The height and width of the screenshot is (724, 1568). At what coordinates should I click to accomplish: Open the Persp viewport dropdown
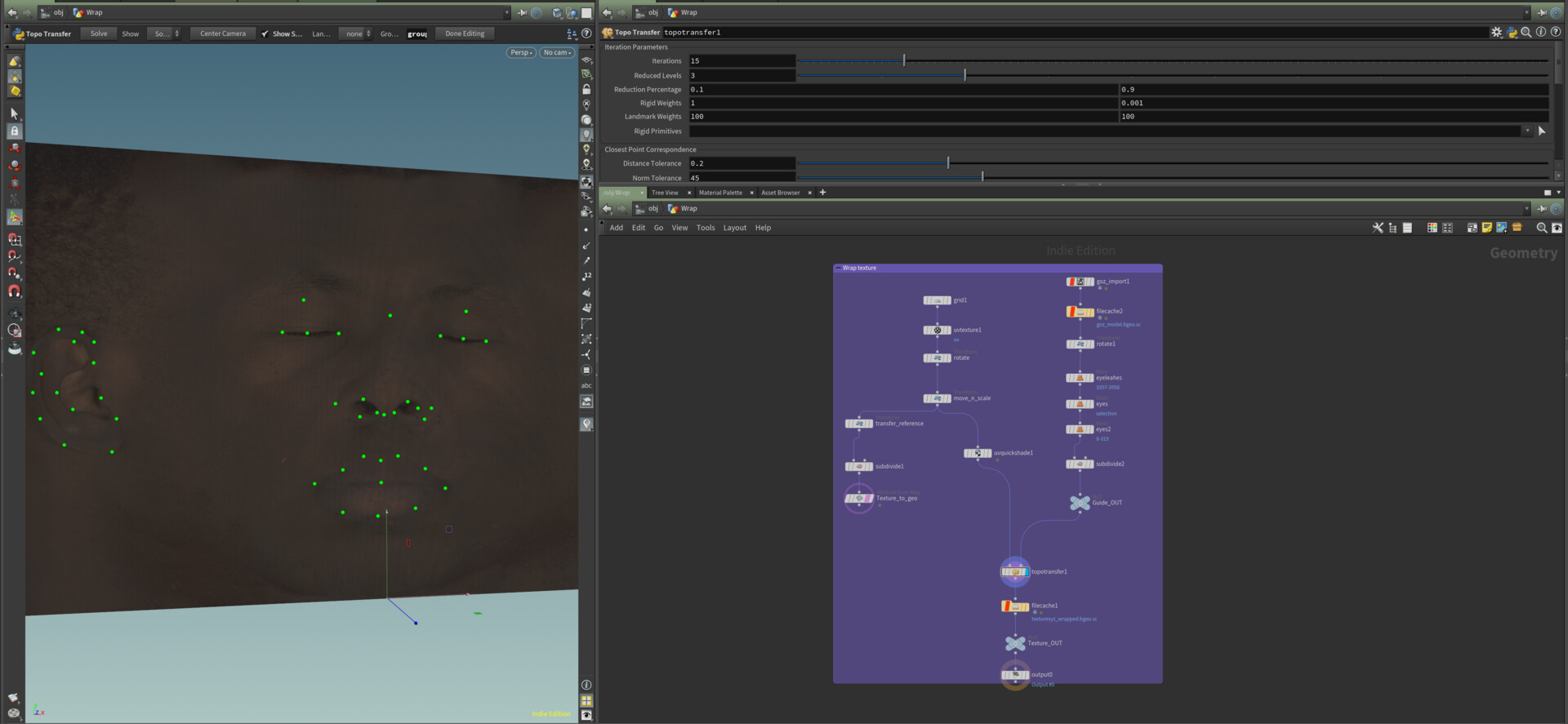click(x=521, y=52)
